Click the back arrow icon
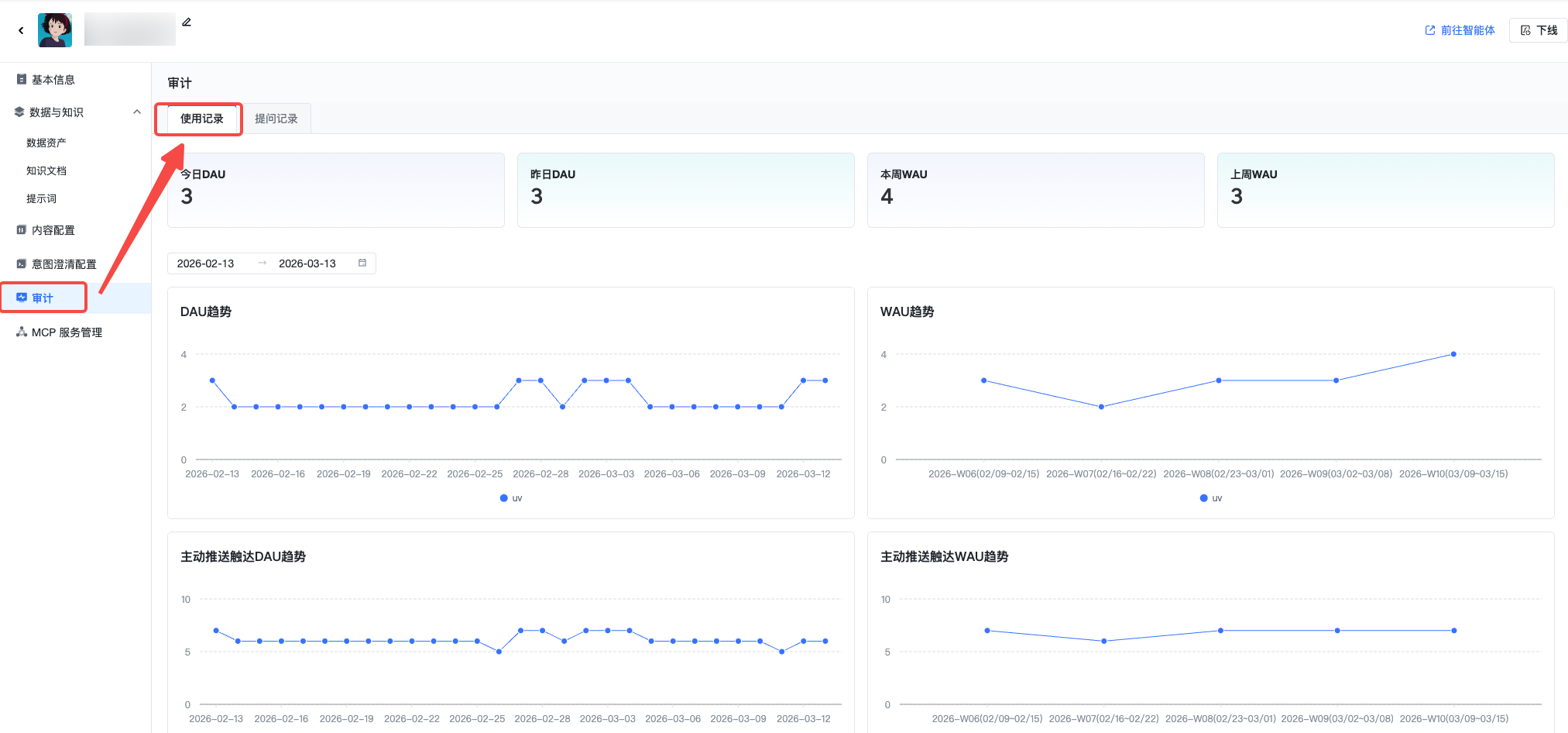Viewport: 1568px width, 733px height. click(21, 31)
